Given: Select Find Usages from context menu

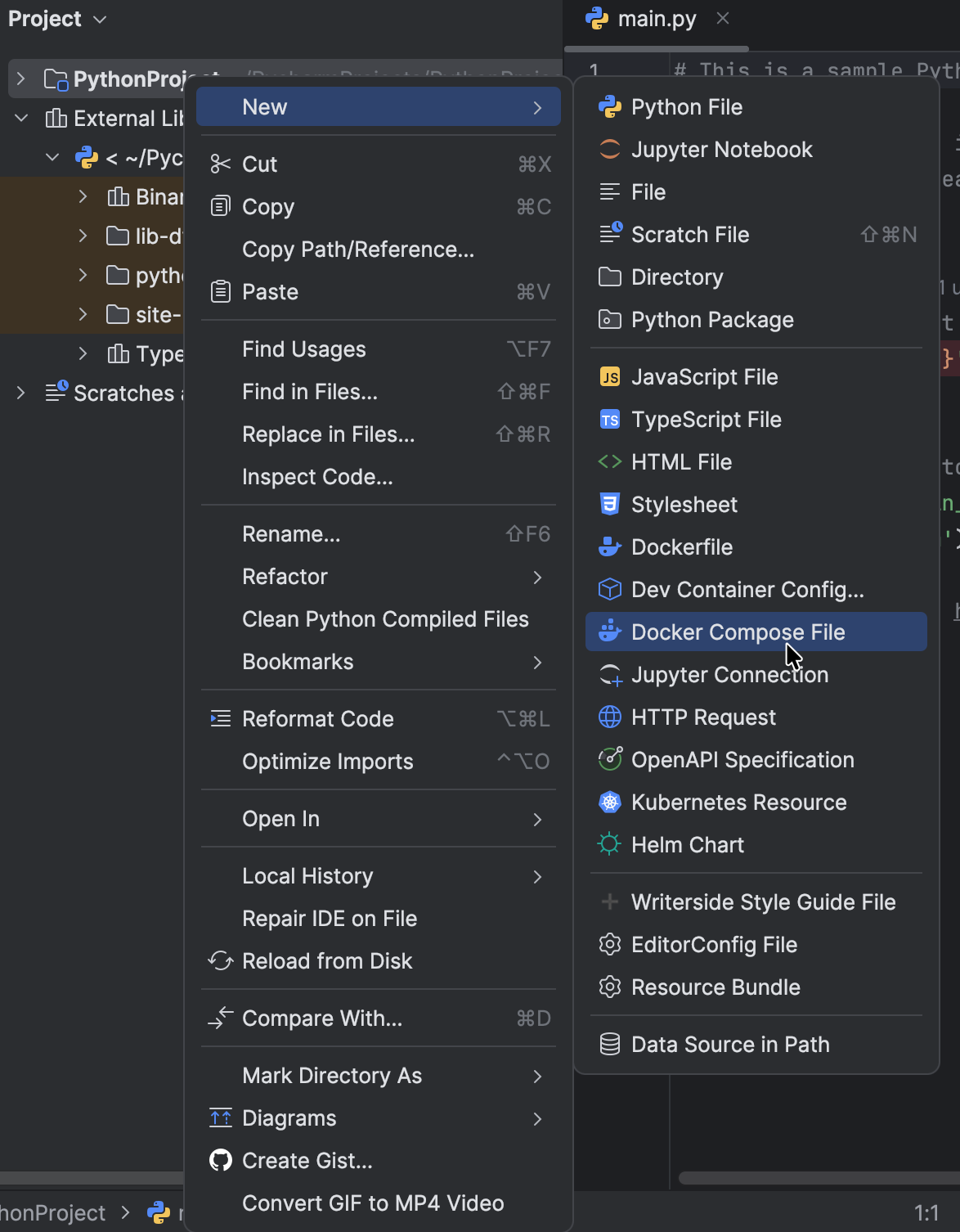Looking at the screenshot, I should pyautogui.click(x=379, y=349).
